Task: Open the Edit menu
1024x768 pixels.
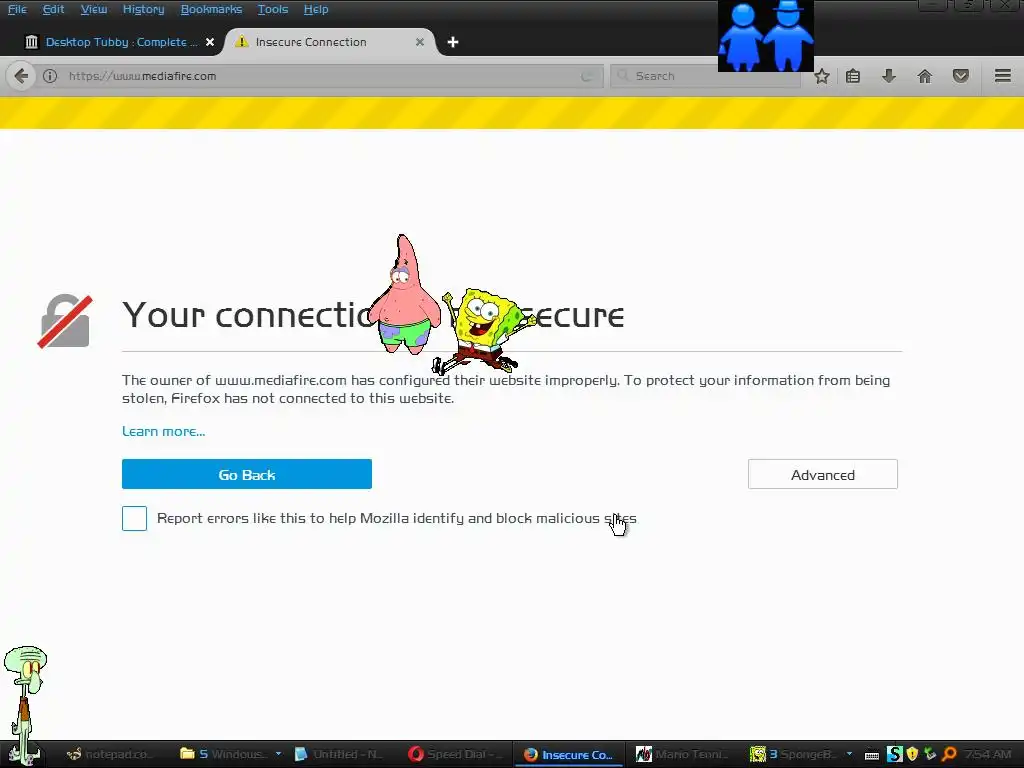Action: (53, 9)
